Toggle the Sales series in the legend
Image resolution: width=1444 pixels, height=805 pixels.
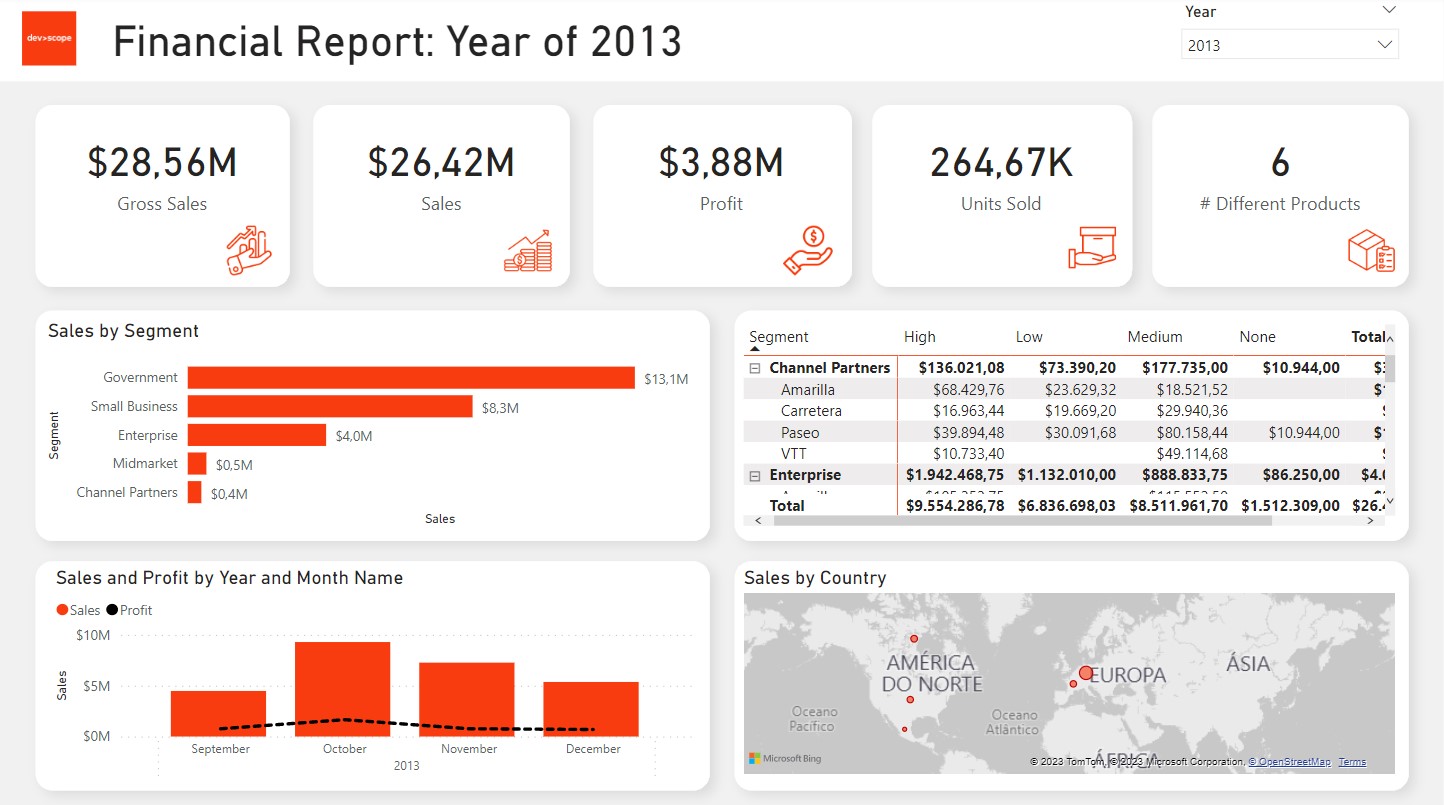(x=77, y=609)
